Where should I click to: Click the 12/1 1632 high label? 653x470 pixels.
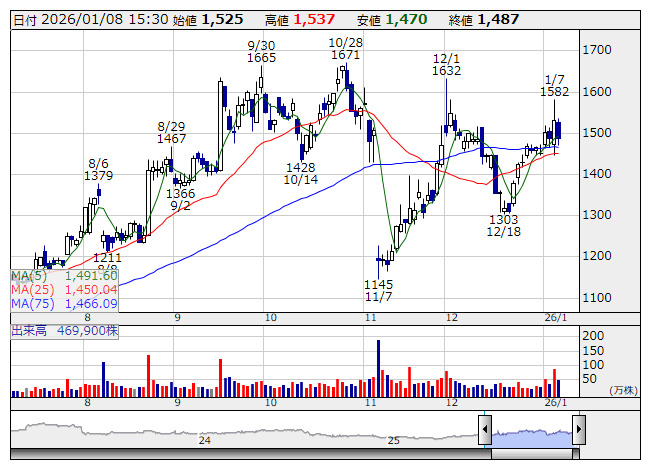(446, 65)
